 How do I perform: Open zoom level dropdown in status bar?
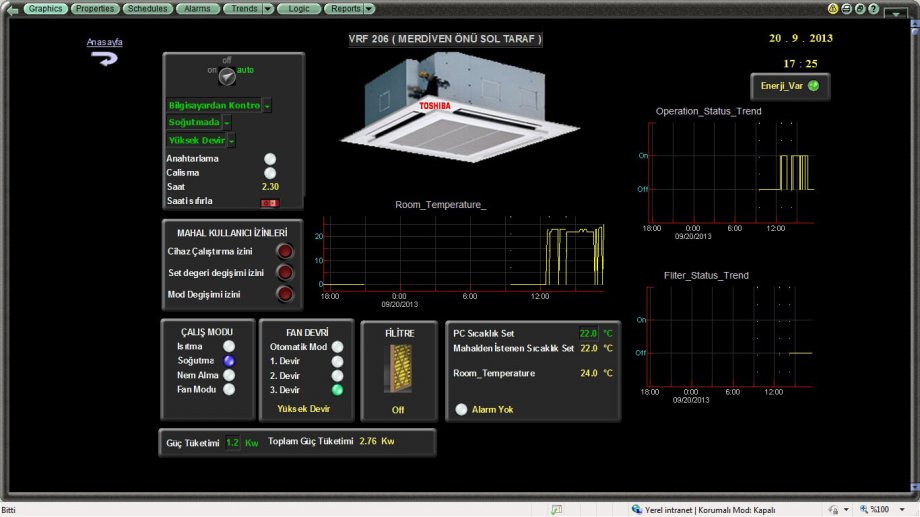click(x=902, y=509)
